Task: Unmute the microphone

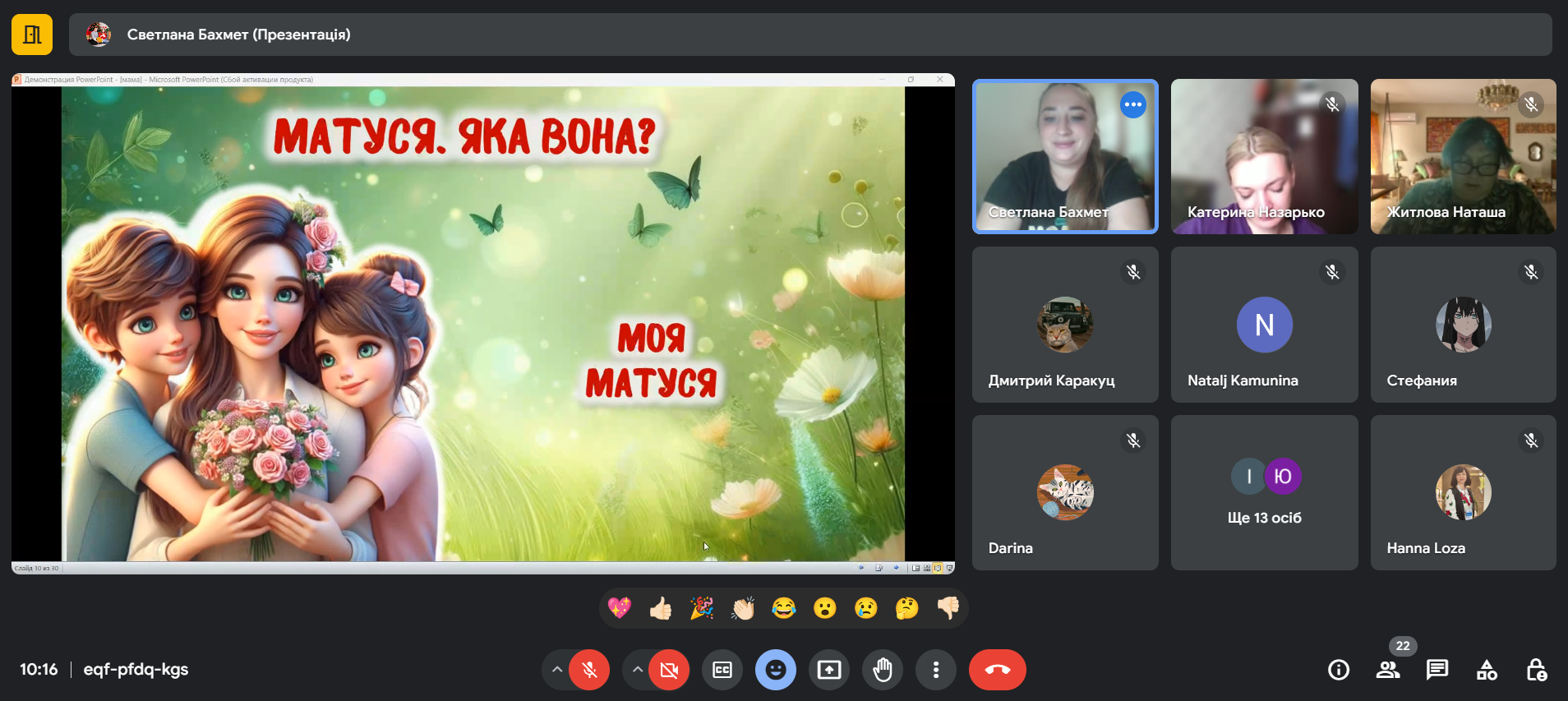Action: (589, 670)
